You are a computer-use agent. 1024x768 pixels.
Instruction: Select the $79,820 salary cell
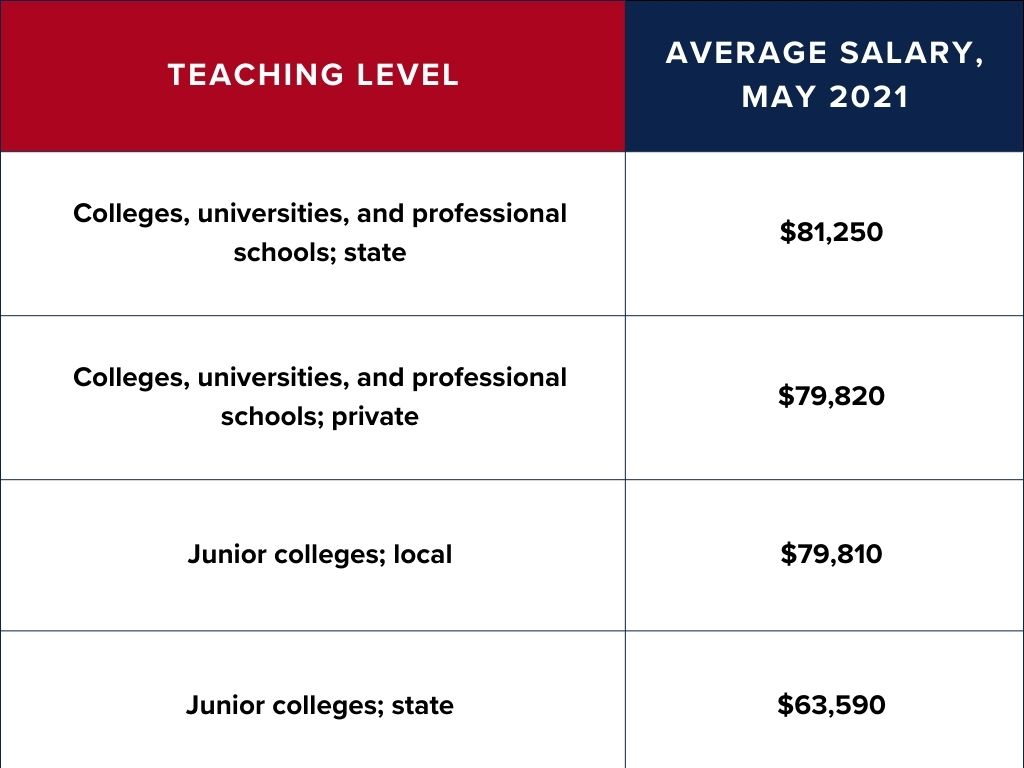tap(831, 396)
